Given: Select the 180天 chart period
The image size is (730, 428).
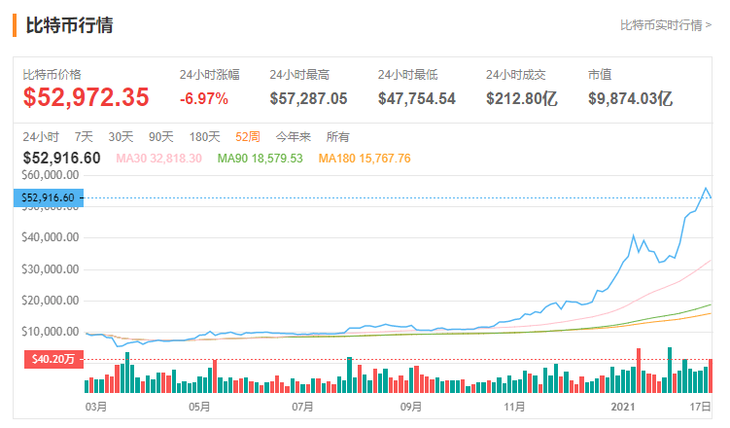Looking at the screenshot, I should click(205, 137).
